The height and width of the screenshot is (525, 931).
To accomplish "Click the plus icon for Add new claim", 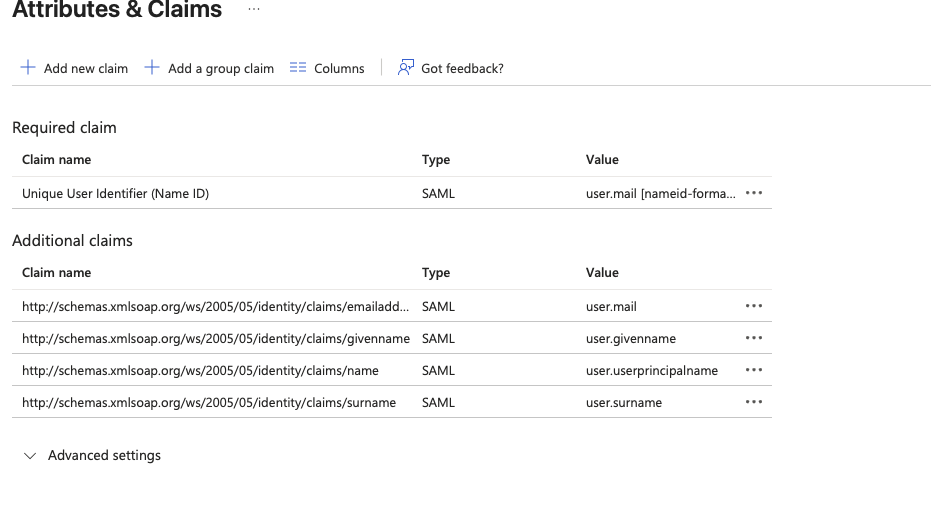I will coord(28,68).
